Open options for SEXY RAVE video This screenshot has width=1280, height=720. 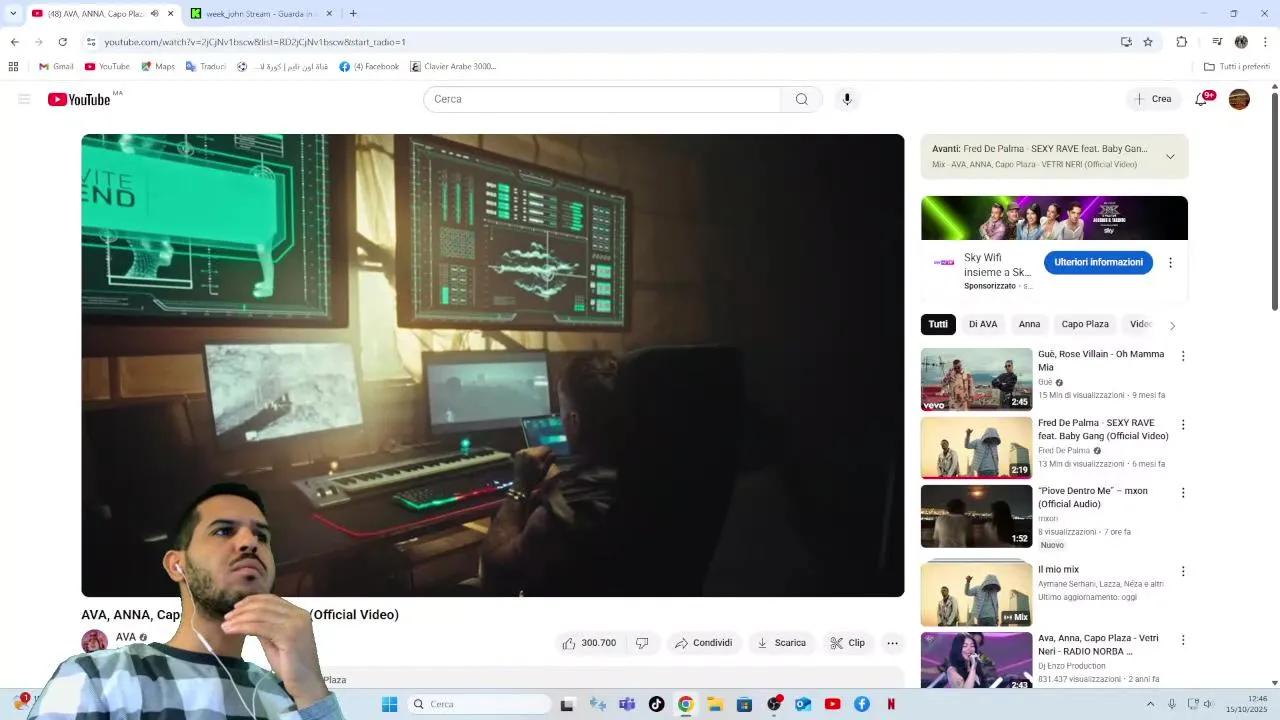[1183, 425]
